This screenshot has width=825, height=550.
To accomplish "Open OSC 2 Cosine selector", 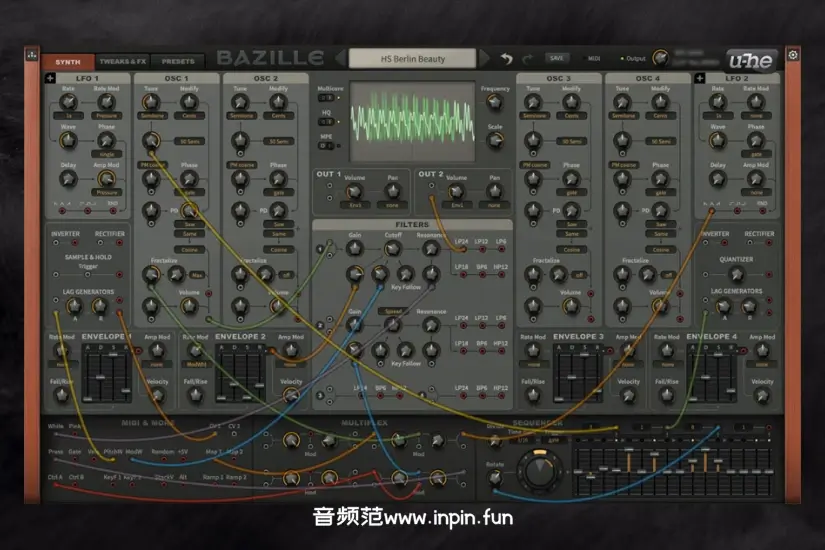I will pyautogui.click(x=278, y=249).
